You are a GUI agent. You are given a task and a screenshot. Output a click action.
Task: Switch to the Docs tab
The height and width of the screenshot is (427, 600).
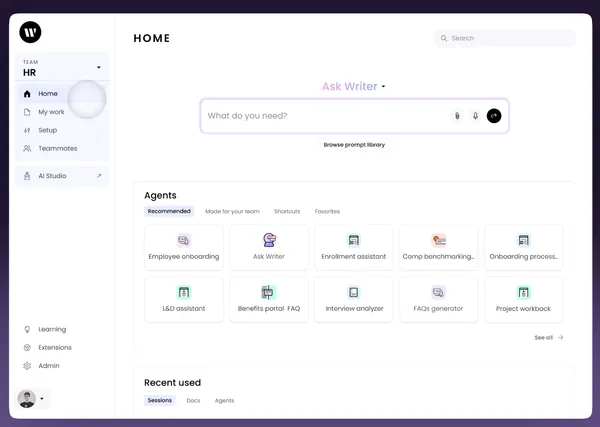point(193,401)
